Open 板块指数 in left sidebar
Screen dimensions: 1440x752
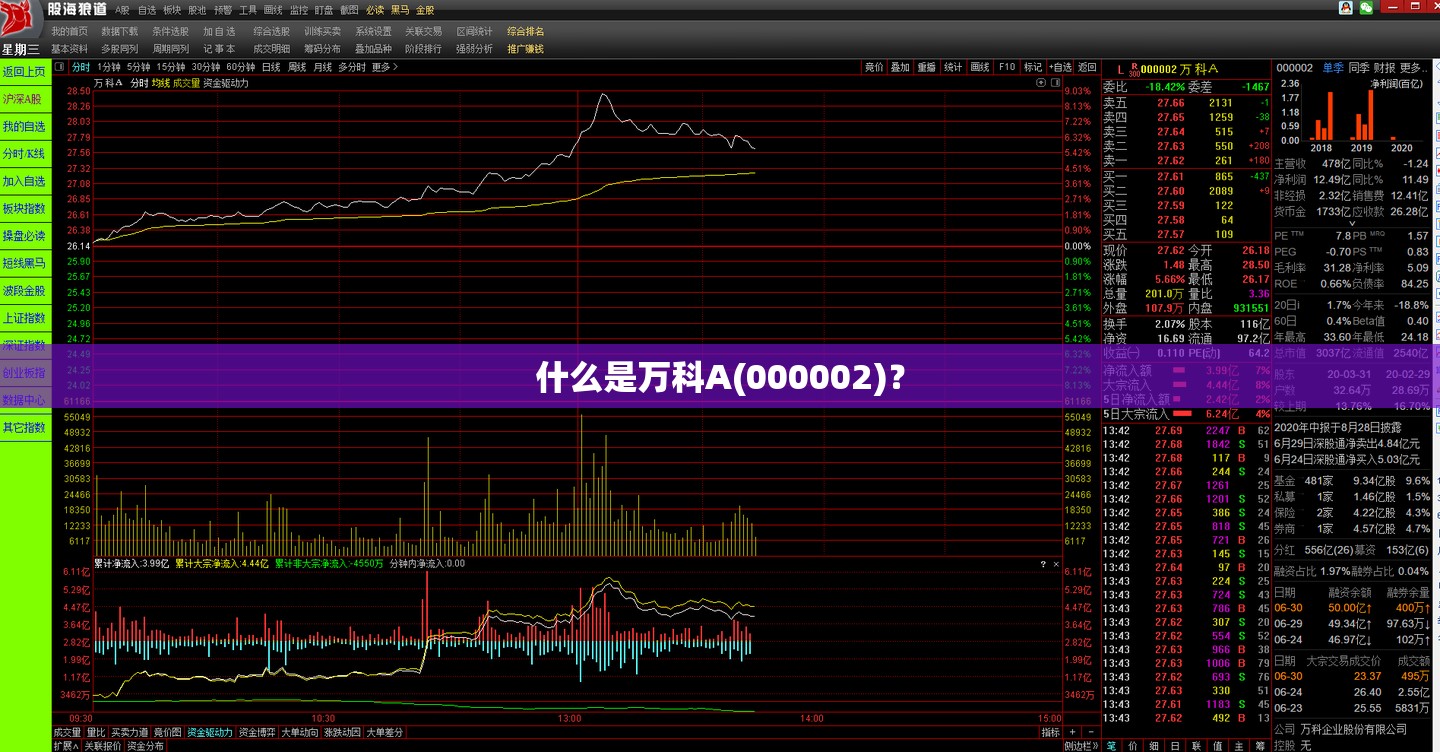coord(25,209)
